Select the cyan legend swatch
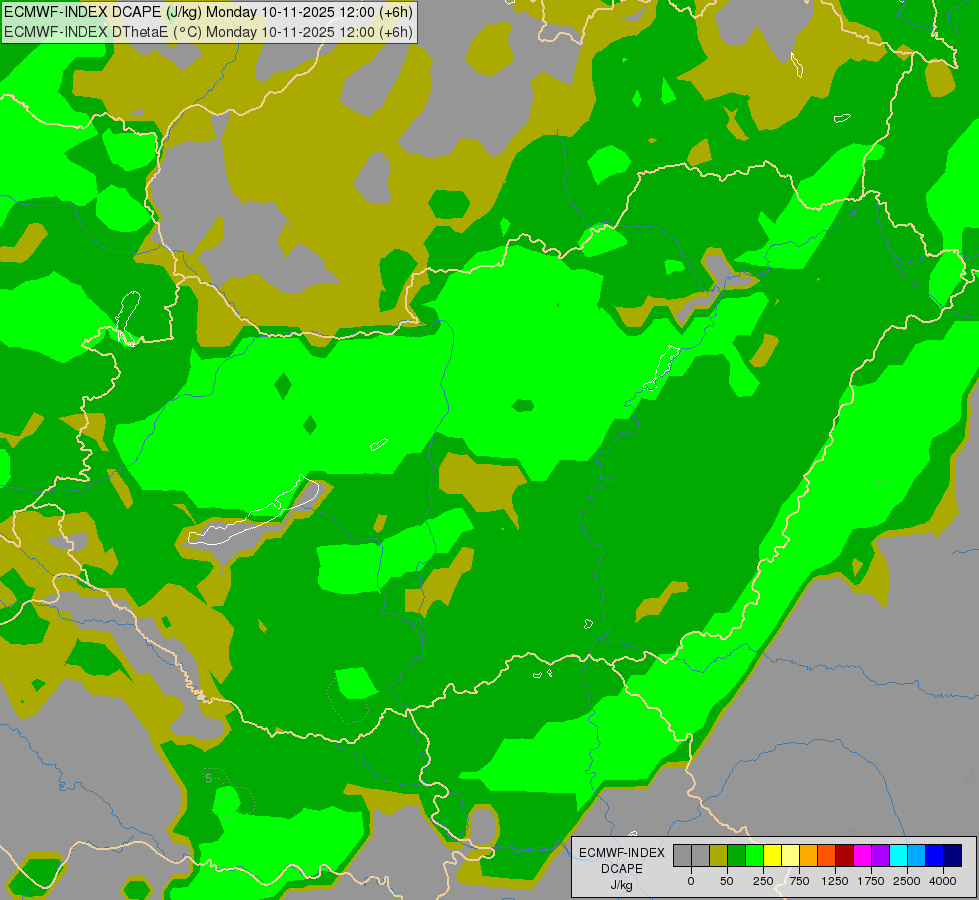Image resolution: width=979 pixels, height=900 pixels. [x=899, y=855]
